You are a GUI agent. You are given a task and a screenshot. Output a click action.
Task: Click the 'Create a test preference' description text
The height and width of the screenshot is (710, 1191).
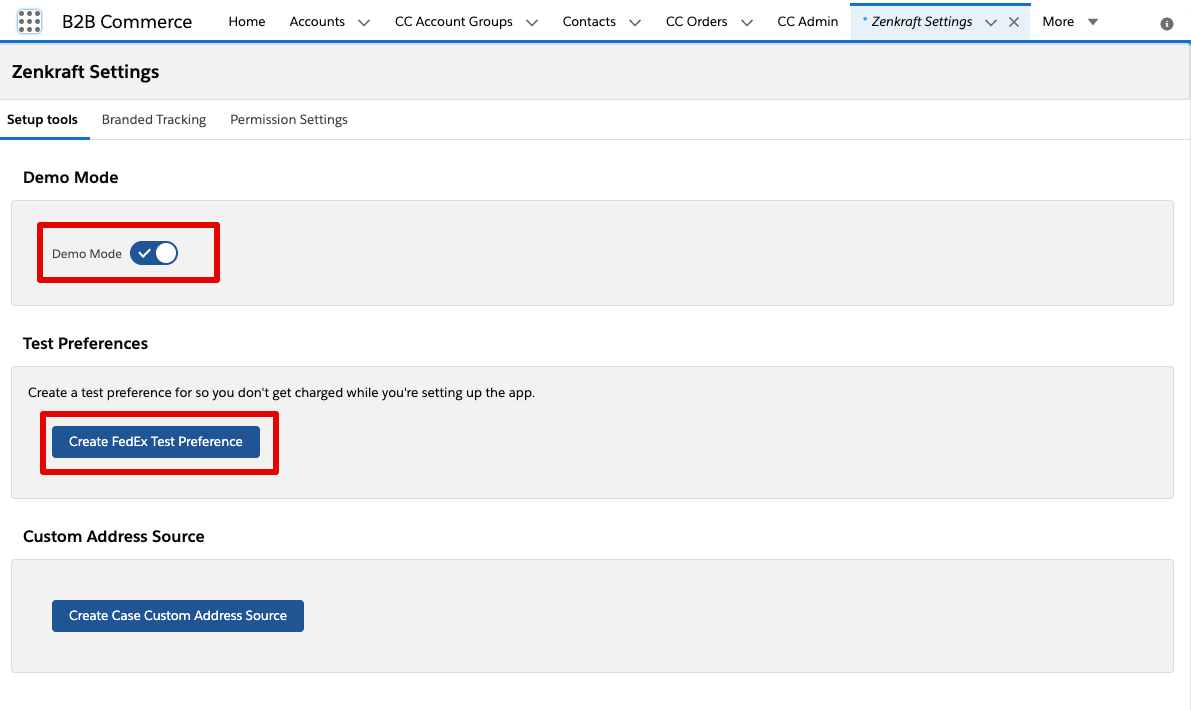(281, 393)
